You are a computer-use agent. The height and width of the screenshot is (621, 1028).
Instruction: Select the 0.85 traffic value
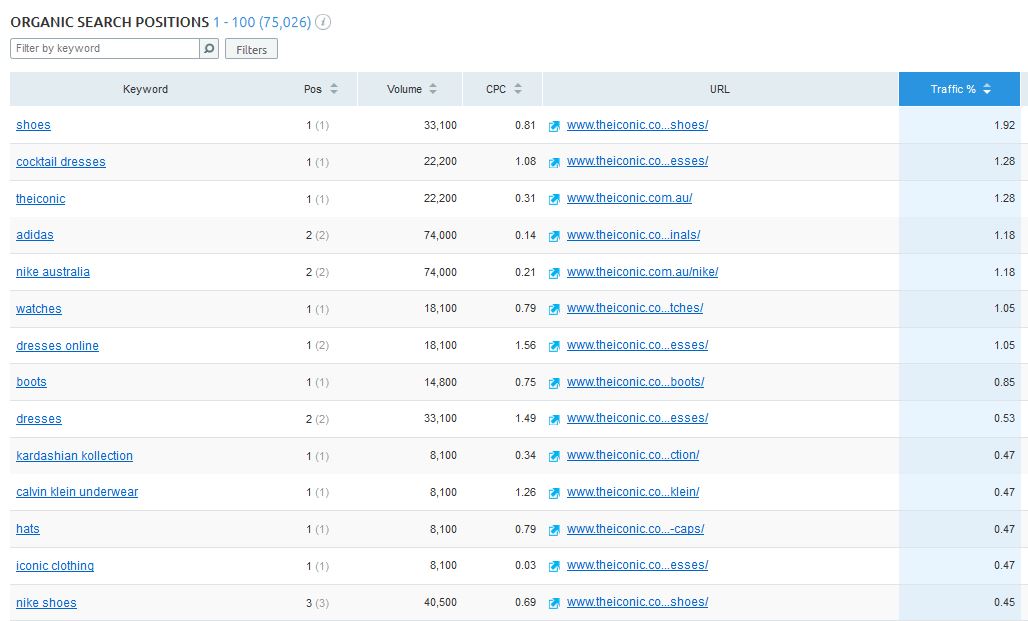1004,382
